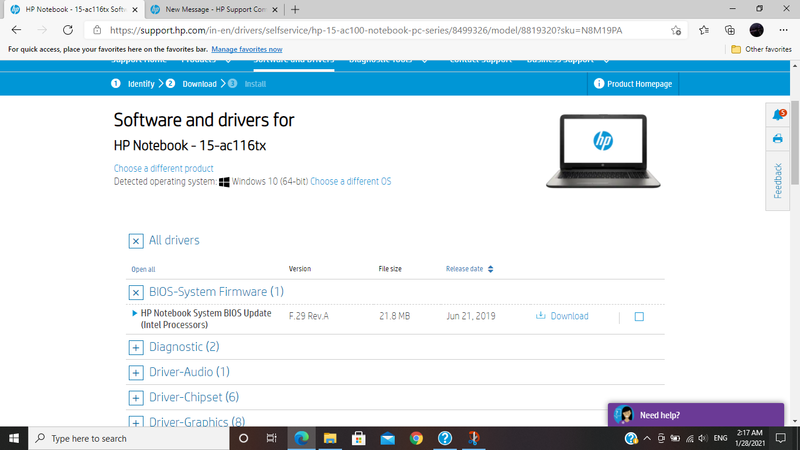Open Microsoft Edge from the taskbar
800x450 pixels.
pos(302,438)
